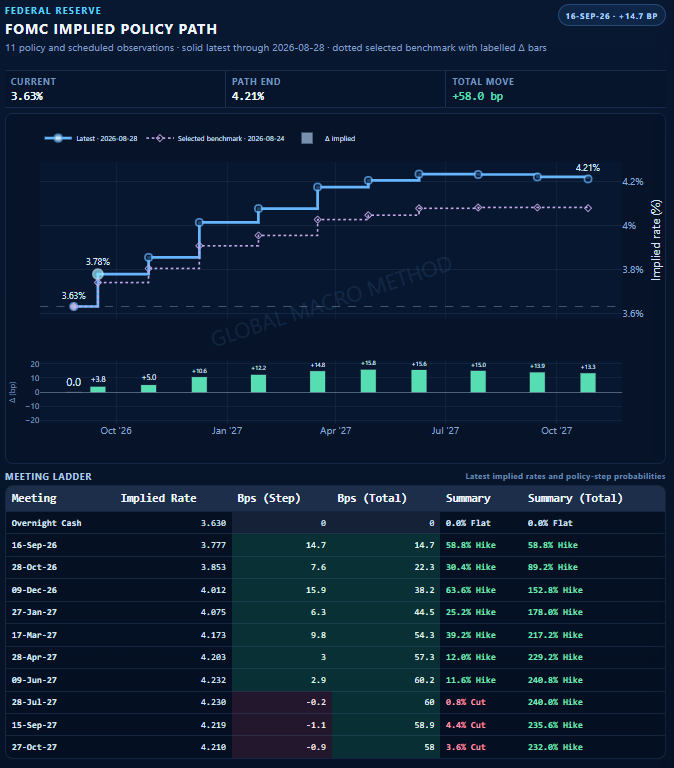
Task: Click the Bps (Total) column header
Action: (x=372, y=498)
